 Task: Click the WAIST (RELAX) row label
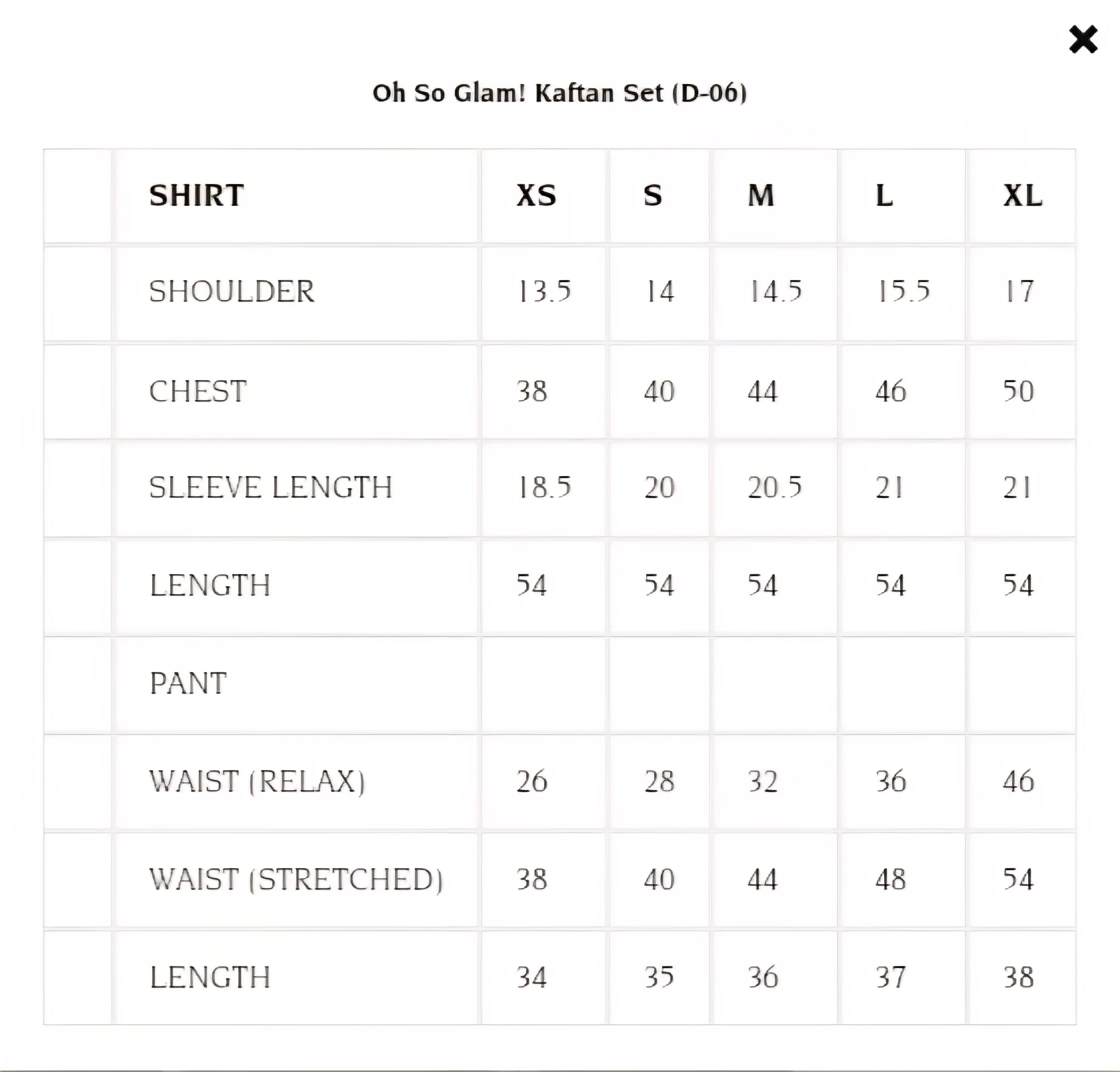tap(256, 781)
